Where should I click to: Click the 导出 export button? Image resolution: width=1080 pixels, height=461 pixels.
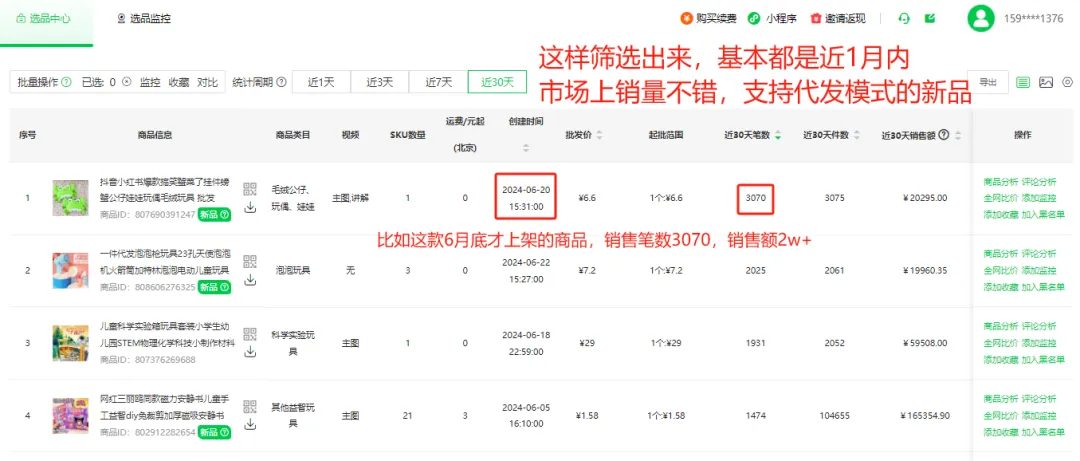[988, 82]
